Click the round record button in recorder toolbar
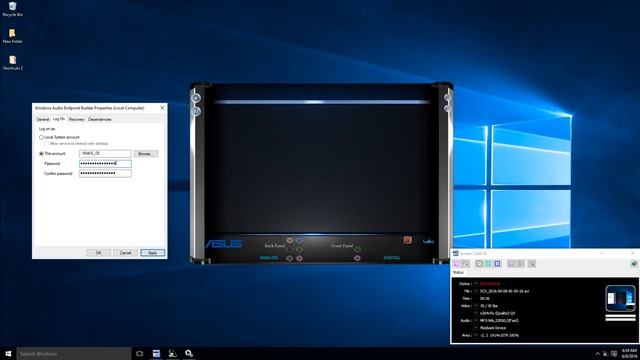640x360 pixels. 479,264
